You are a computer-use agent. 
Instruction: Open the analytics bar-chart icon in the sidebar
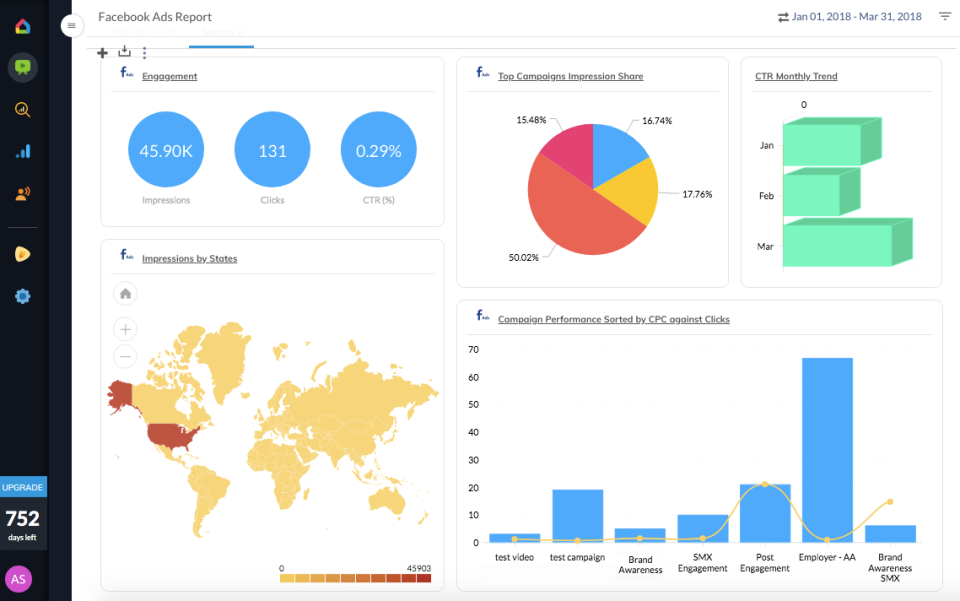point(22,151)
